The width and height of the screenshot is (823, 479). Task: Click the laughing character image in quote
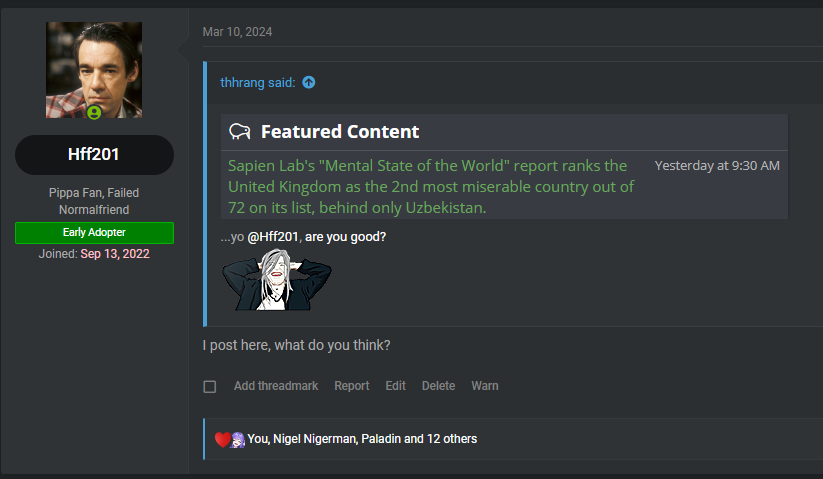(277, 280)
